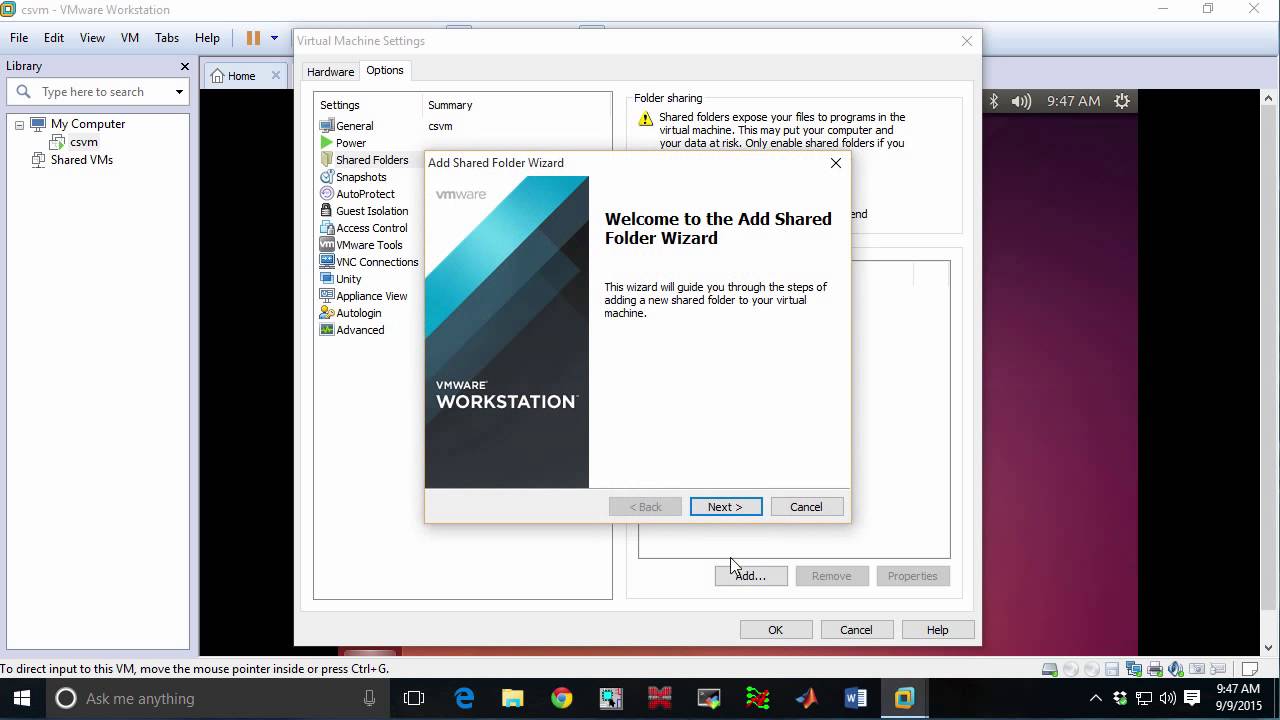Open Microsoft Word from the taskbar
Screen dimensions: 1280x720
[855, 698]
